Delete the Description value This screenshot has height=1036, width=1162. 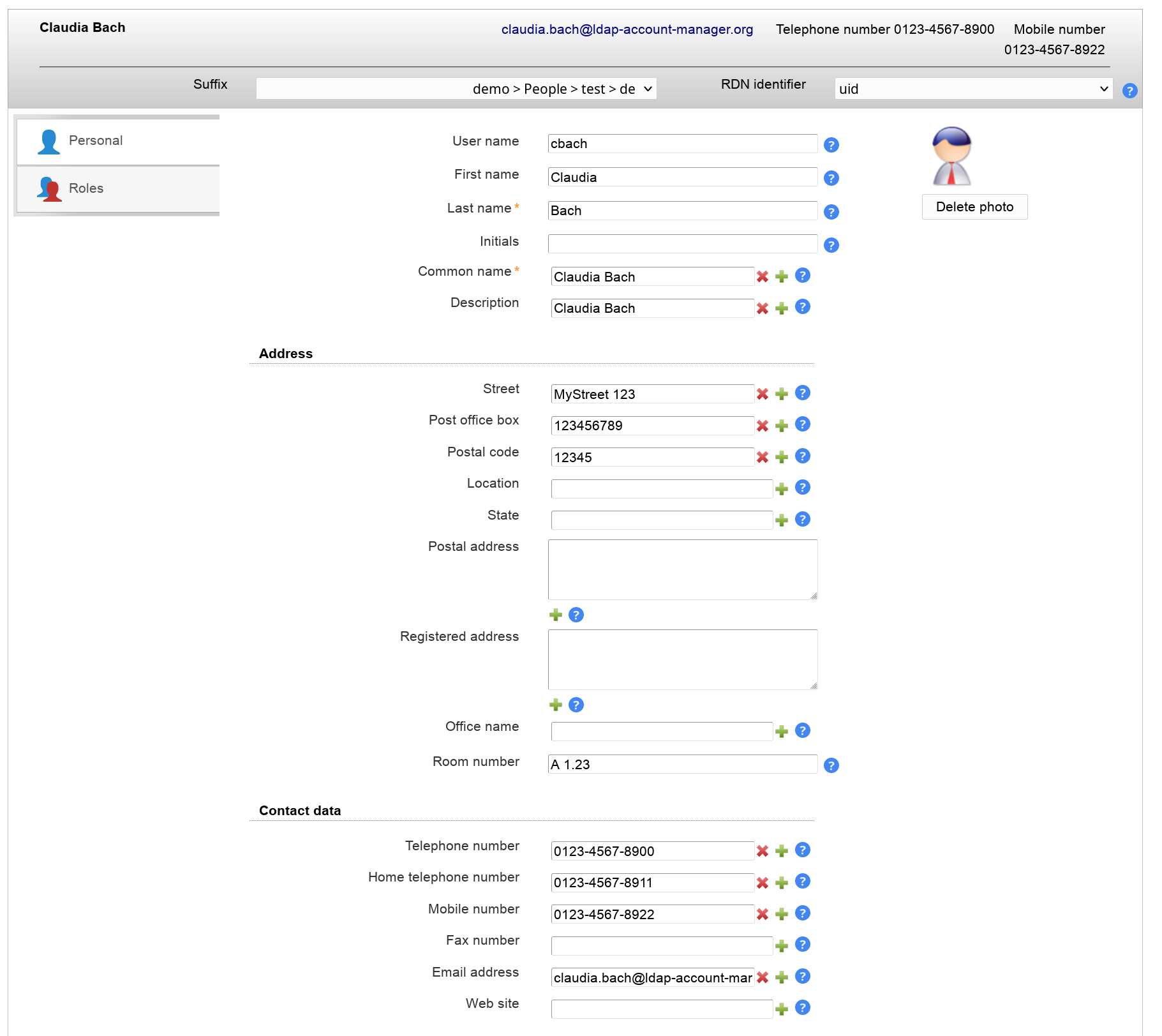click(x=762, y=308)
